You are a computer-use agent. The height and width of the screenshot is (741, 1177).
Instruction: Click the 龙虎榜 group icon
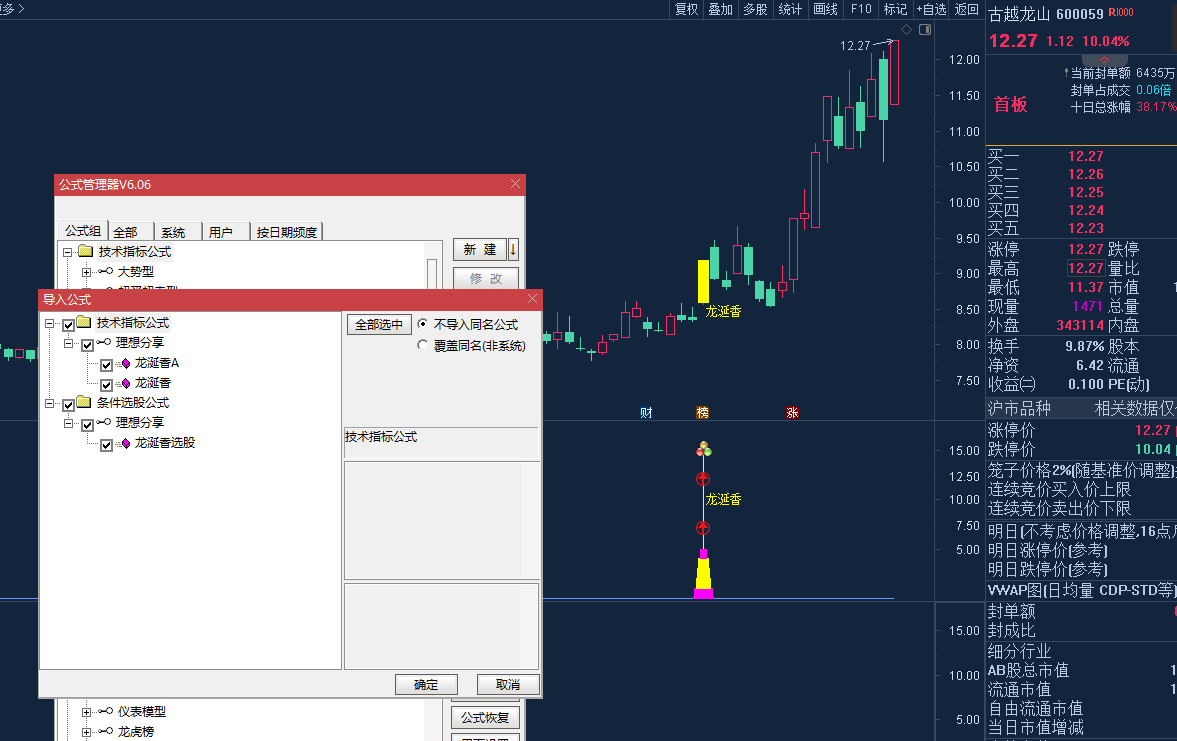tap(106, 731)
